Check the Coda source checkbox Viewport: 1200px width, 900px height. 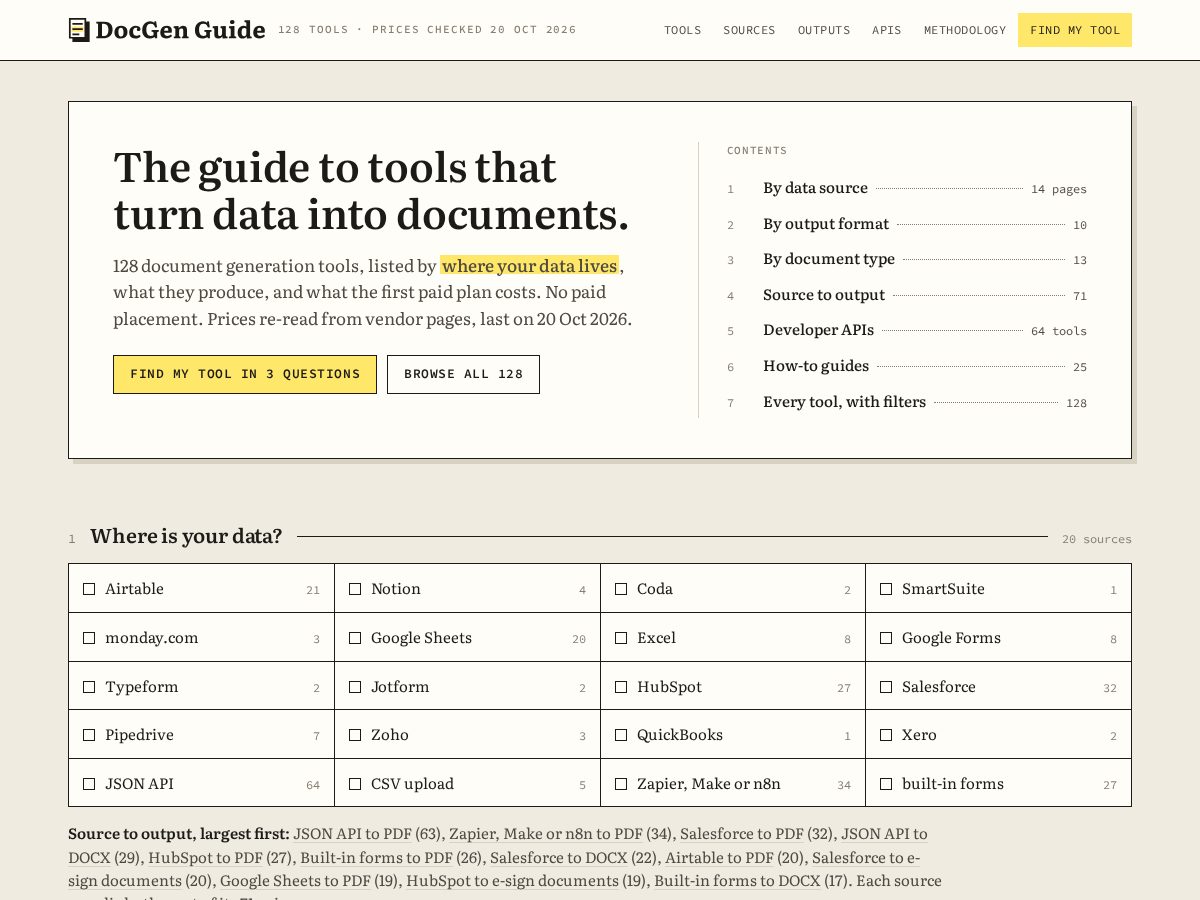(x=621, y=589)
